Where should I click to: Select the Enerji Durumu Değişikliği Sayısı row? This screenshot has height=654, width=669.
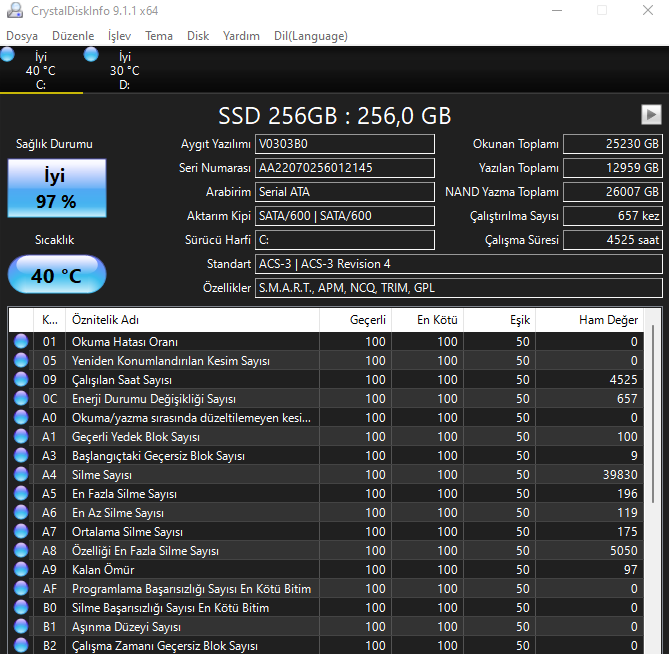coord(326,398)
